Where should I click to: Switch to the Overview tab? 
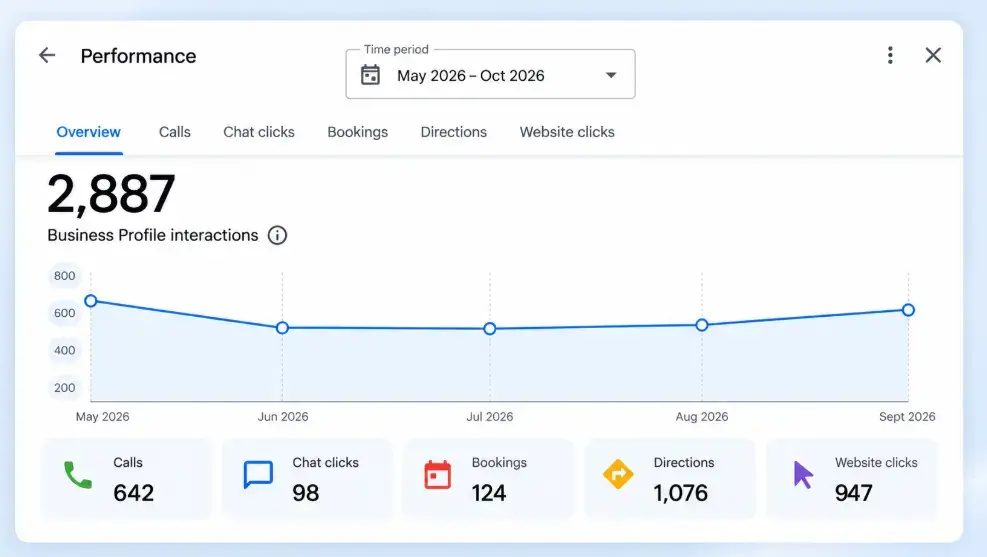tap(89, 132)
